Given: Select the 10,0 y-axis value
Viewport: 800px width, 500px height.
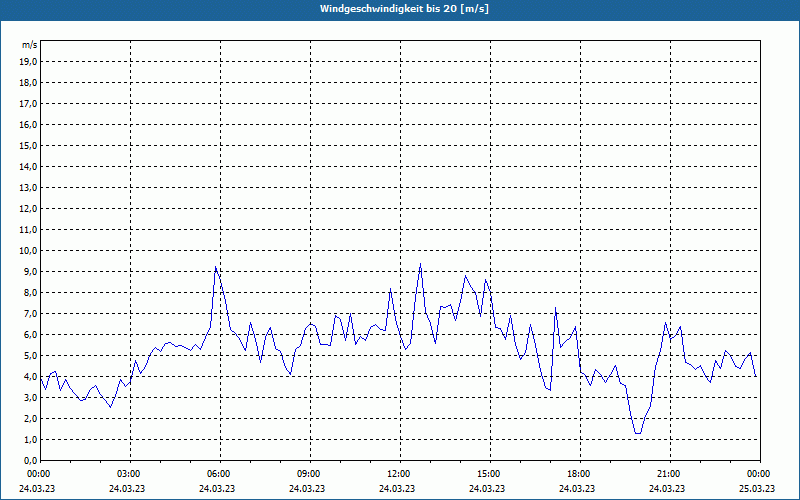Looking at the screenshot, I should coord(28,251).
